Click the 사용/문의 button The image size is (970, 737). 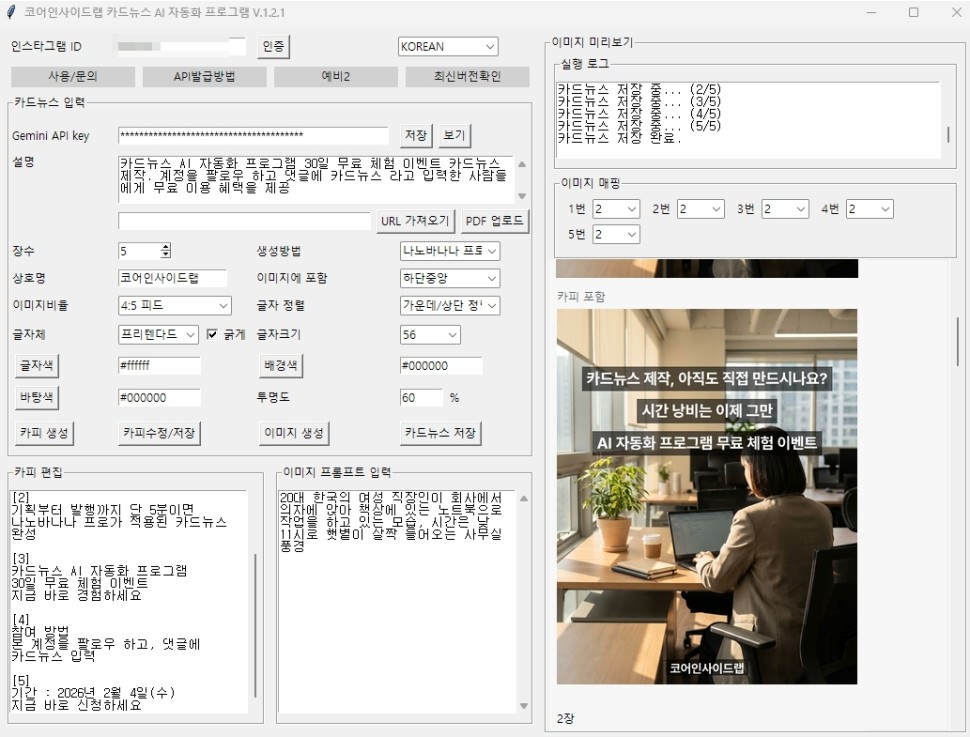[x=73, y=76]
